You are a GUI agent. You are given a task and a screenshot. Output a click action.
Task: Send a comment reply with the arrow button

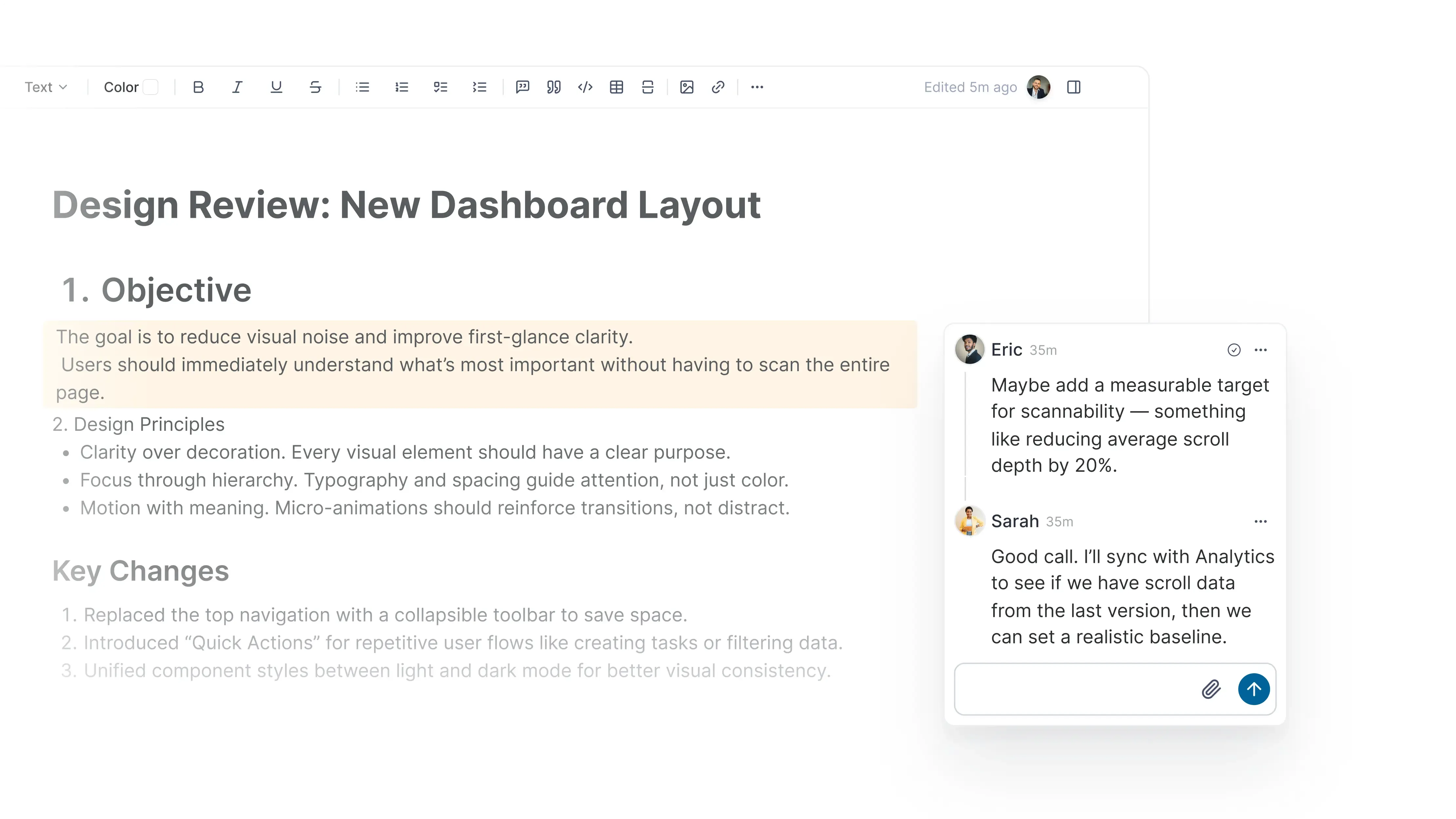pyautogui.click(x=1254, y=689)
